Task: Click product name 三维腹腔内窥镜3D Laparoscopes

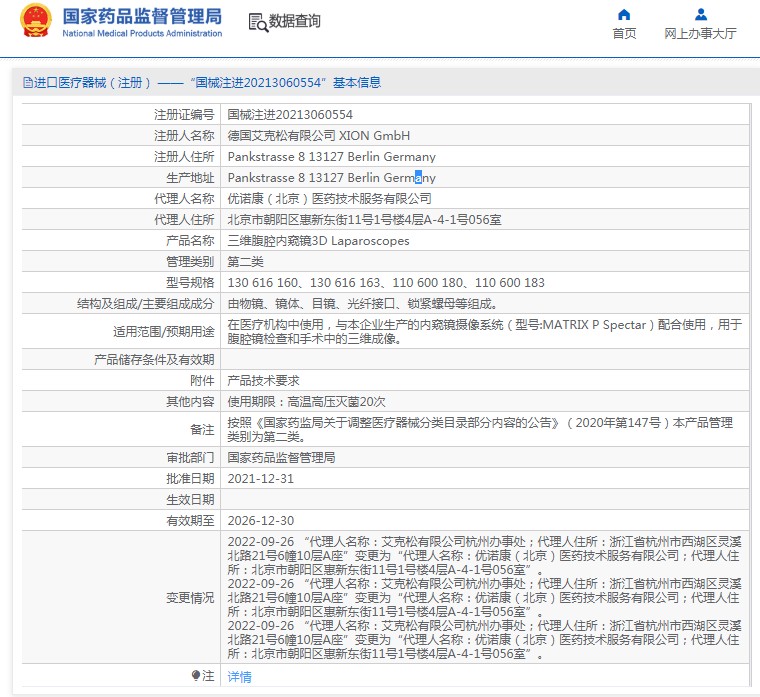Action: pos(318,241)
